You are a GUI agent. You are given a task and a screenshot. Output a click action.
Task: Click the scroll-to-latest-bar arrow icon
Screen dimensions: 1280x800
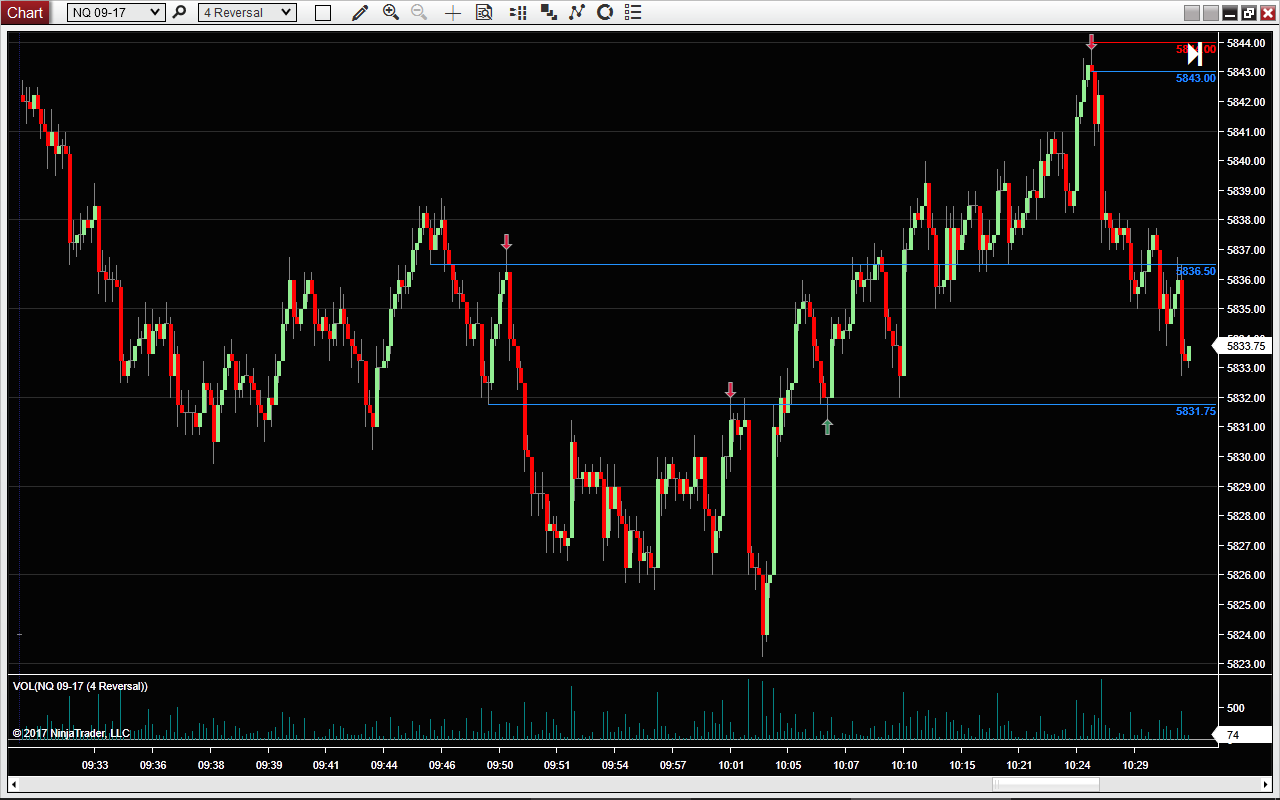(x=1194, y=54)
